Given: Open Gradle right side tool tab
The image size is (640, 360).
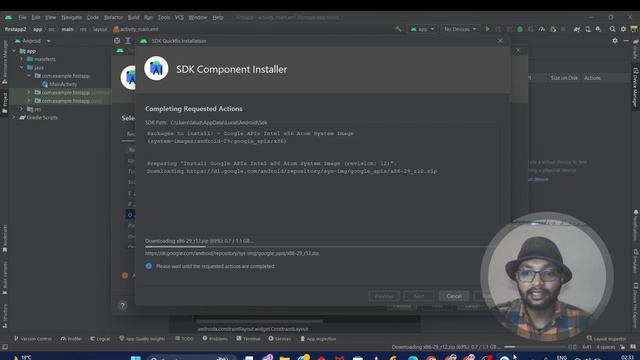Looking at the screenshot, I should (x=635, y=50).
